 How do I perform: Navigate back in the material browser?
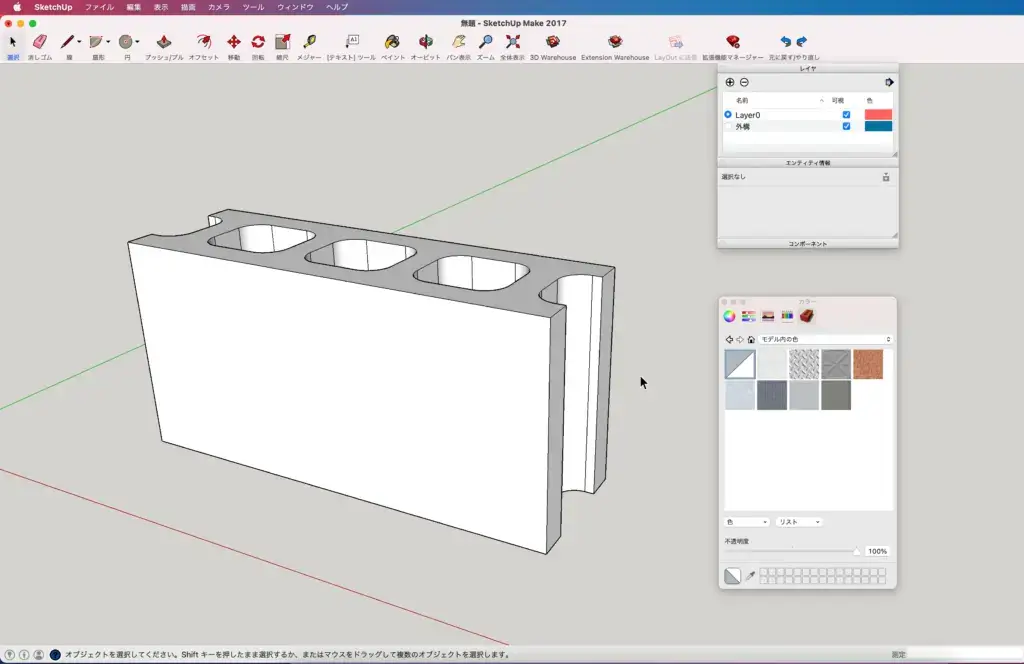click(x=729, y=340)
